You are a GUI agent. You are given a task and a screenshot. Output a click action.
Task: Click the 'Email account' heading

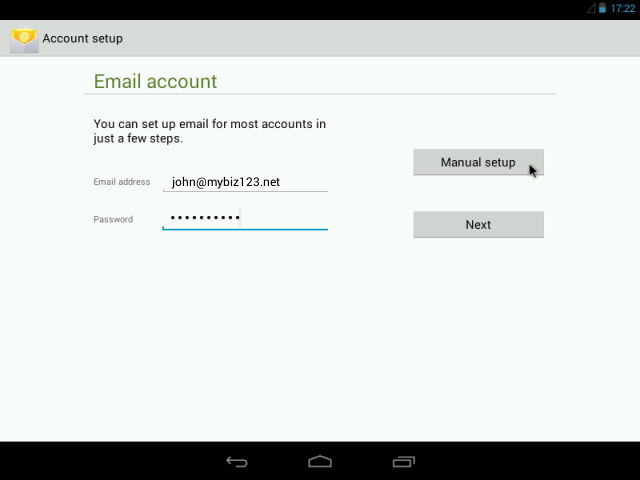click(156, 81)
